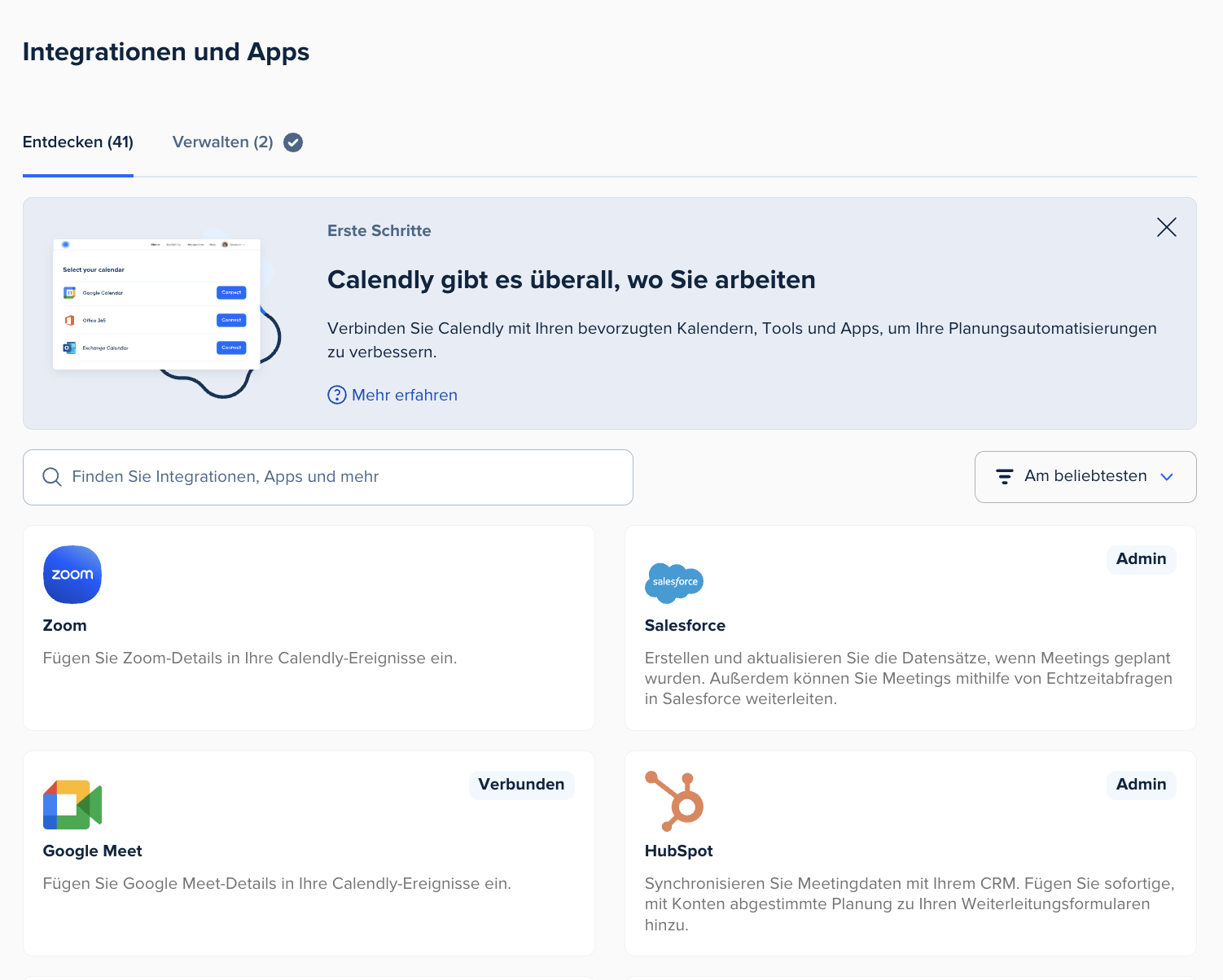Screen dimensions: 1223x980
Task: Click the Integrationen und Apps heading
Action: (166, 51)
